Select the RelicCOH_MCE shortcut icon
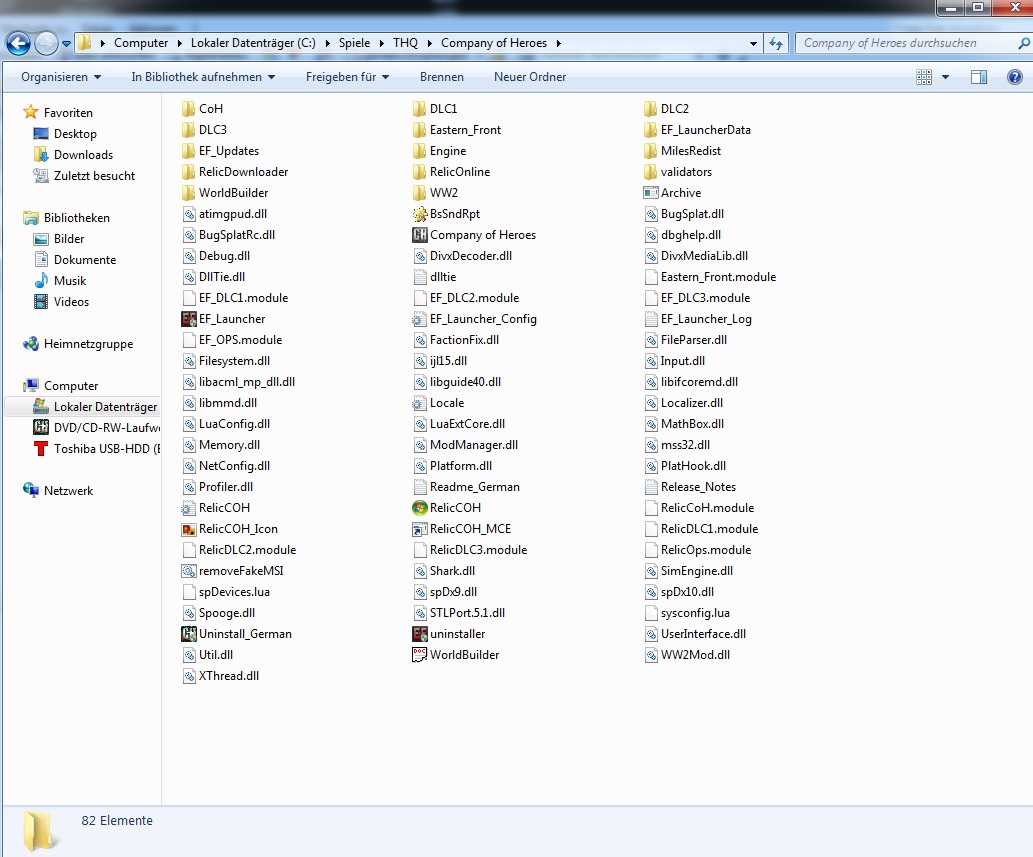This screenshot has height=857, width=1033. (x=420, y=529)
